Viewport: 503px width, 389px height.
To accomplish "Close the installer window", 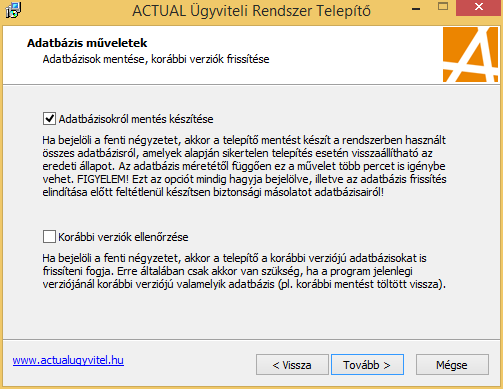I will tap(479, 7).
